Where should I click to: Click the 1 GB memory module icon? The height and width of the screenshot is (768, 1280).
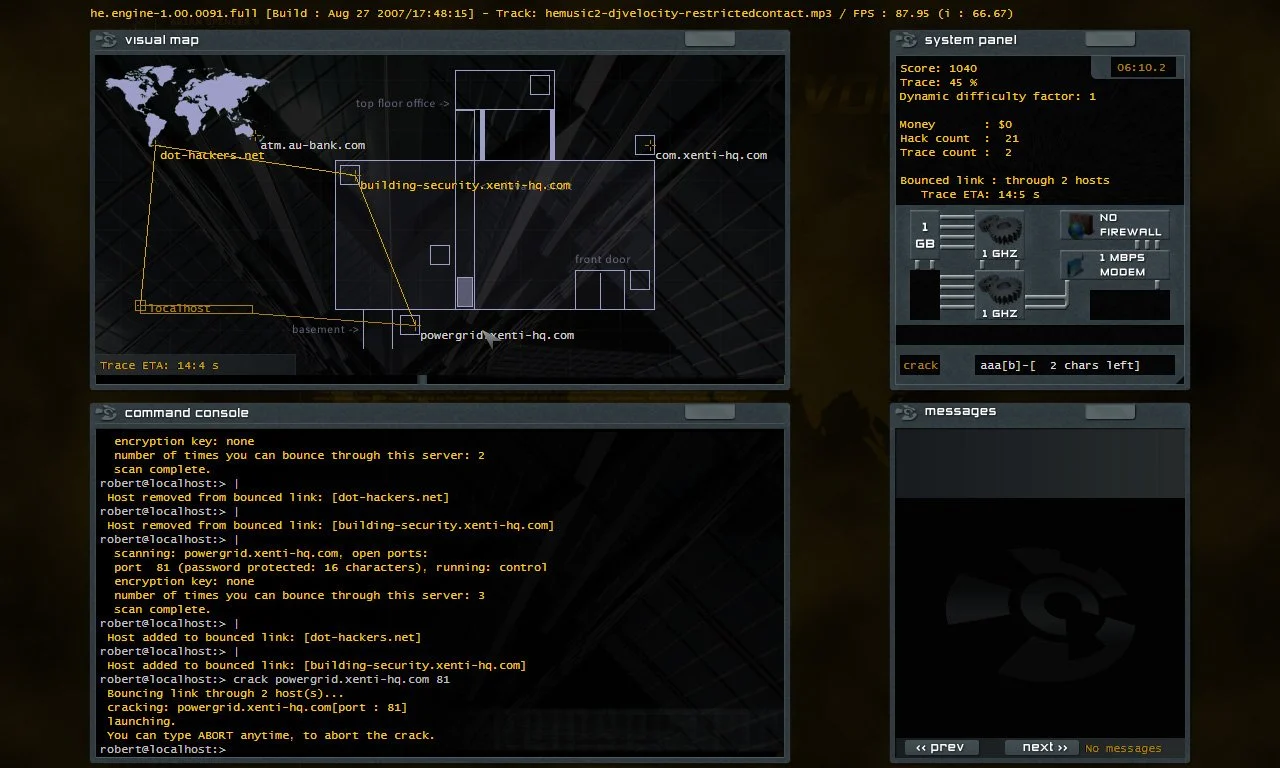pyautogui.click(x=925, y=236)
